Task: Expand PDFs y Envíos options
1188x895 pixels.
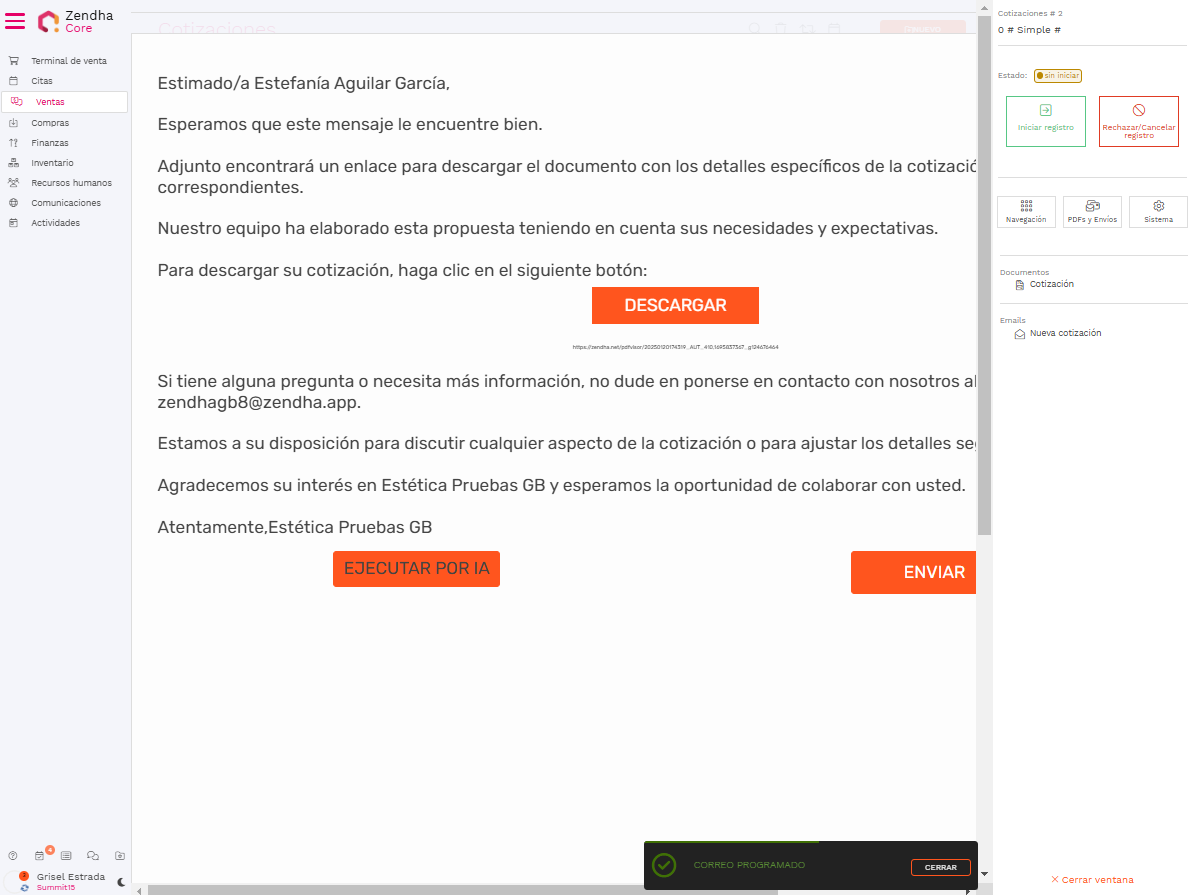Action: (x=1092, y=211)
